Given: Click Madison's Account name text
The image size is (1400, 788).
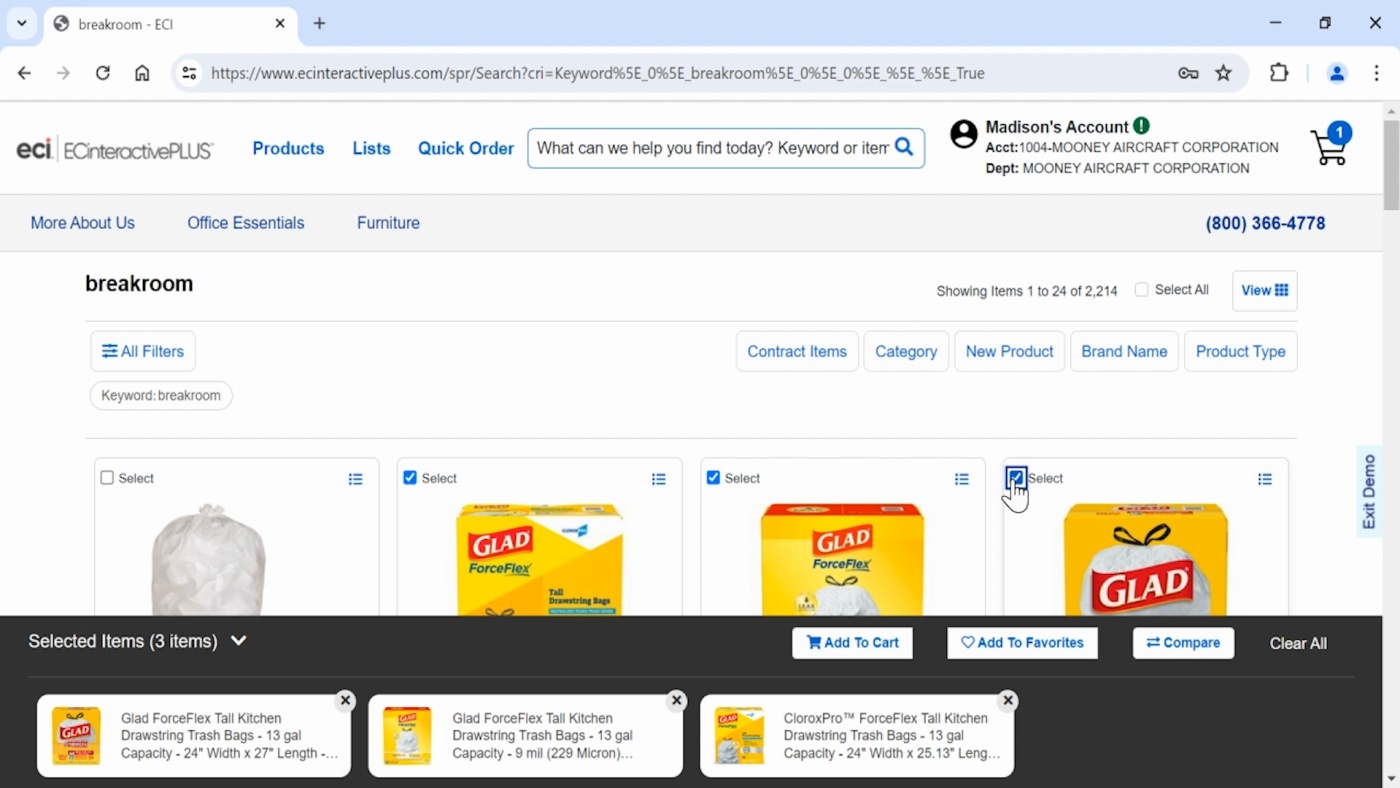Looking at the screenshot, I should [x=1057, y=127].
